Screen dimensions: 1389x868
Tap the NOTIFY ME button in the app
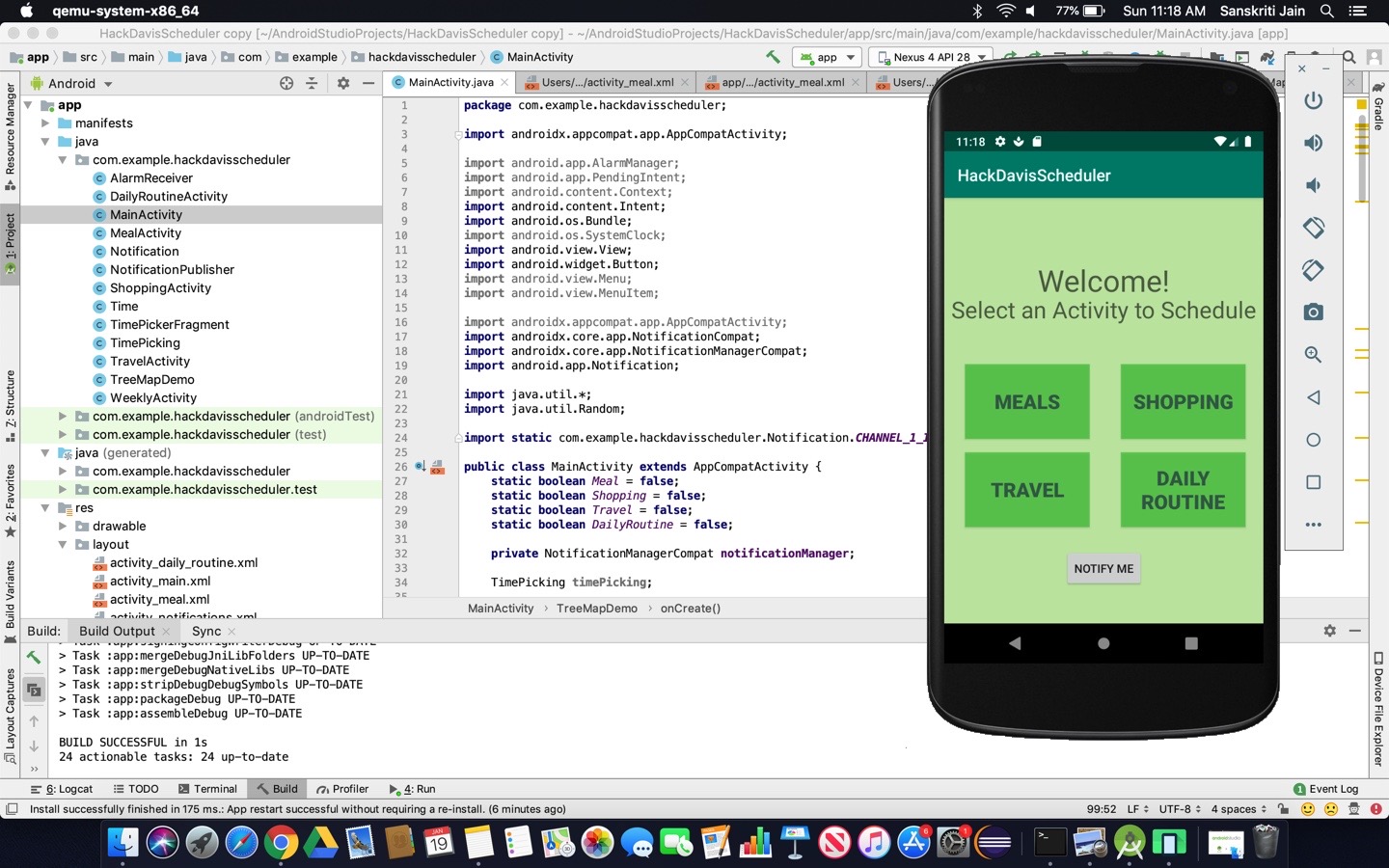point(1103,569)
